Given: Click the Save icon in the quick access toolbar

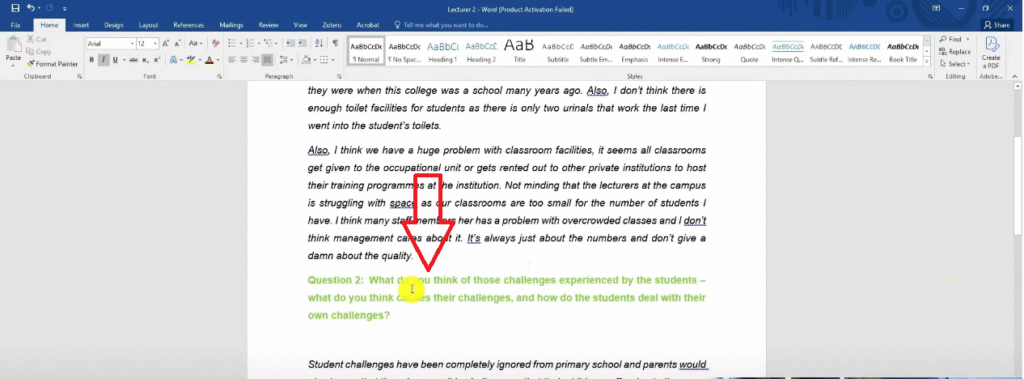Looking at the screenshot, I should [x=15, y=8].
